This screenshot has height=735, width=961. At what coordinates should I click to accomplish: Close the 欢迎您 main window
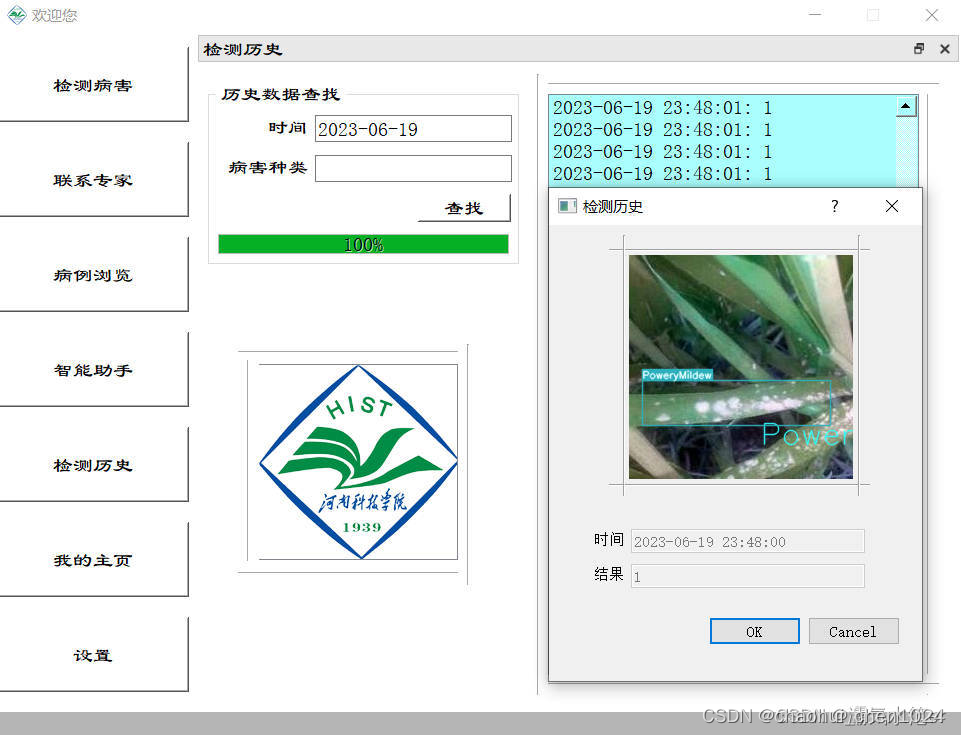click(932, 14)
